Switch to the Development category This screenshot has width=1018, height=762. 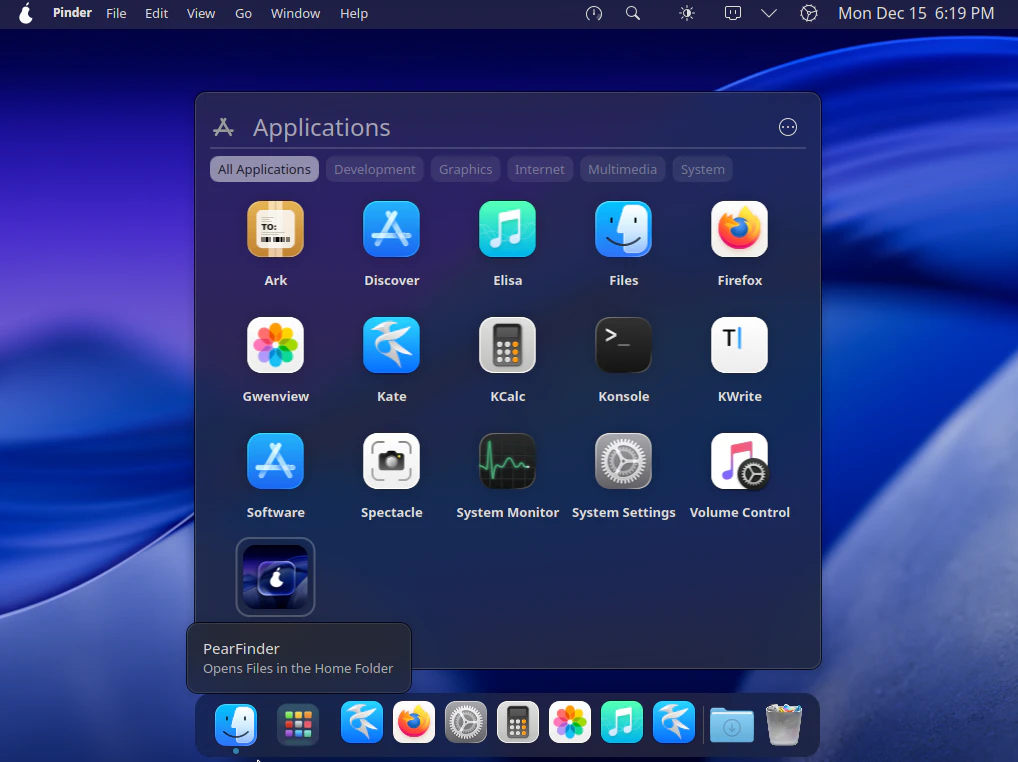pyautogui.click(x=375, y=169)
